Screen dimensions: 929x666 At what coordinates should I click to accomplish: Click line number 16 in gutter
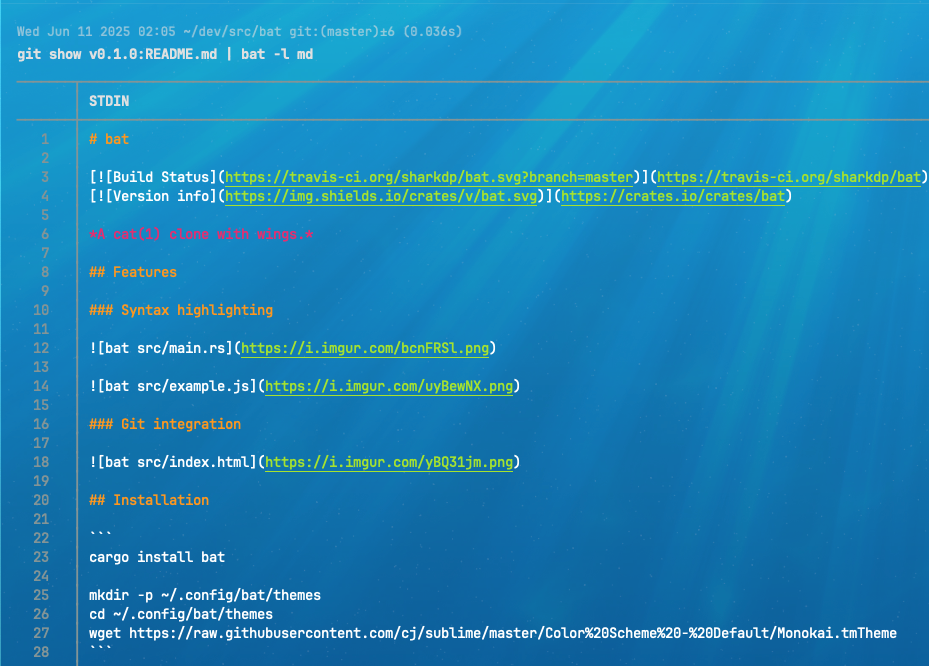pyautogui.click(x=41, y=424)
